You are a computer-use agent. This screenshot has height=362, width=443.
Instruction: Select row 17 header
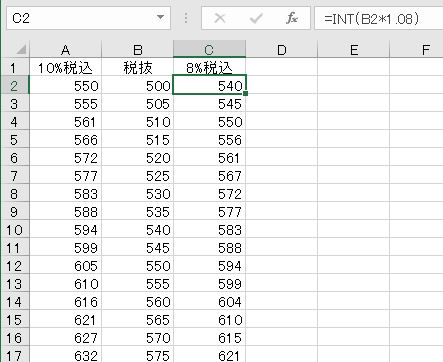point(15,355)
